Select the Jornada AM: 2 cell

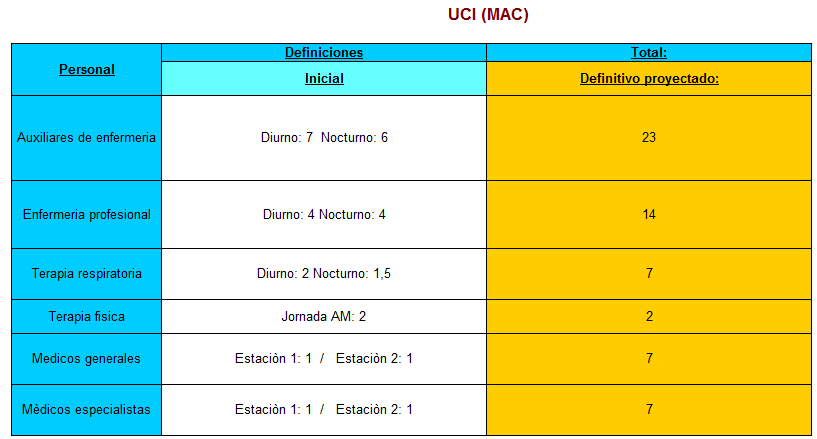click(x=324, y=316)
